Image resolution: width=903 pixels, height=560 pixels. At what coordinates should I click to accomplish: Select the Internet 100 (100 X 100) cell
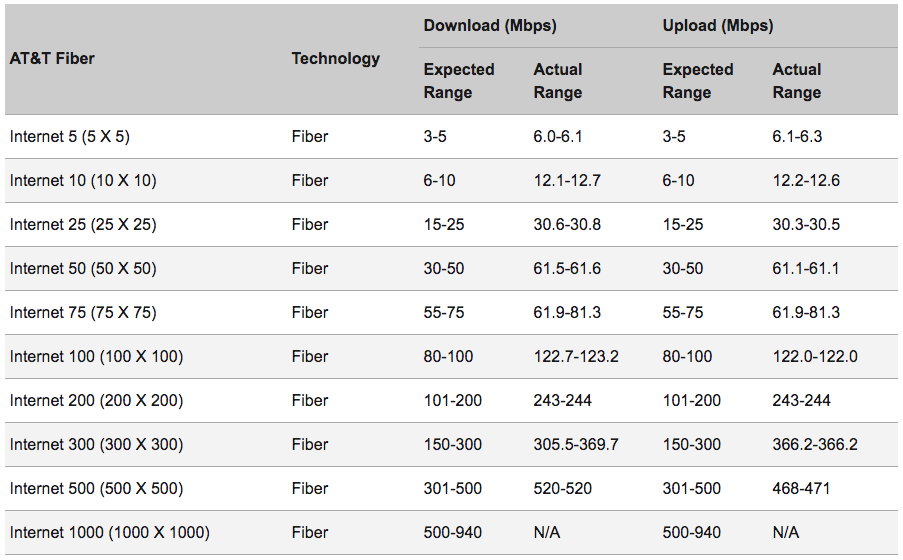(96, 357)
